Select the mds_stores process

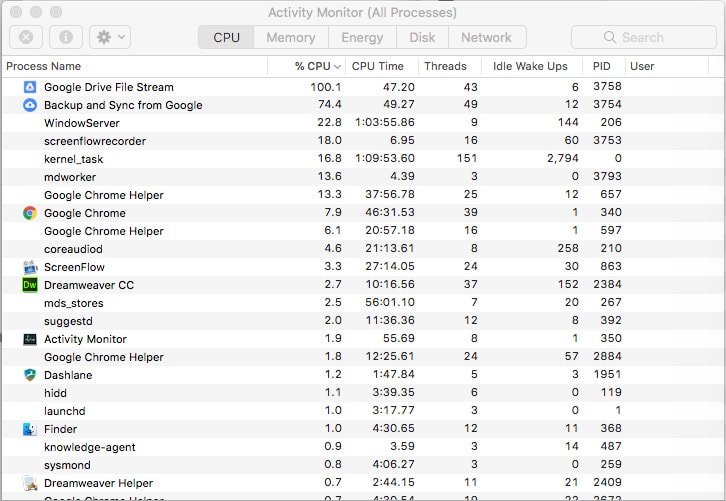74,303
